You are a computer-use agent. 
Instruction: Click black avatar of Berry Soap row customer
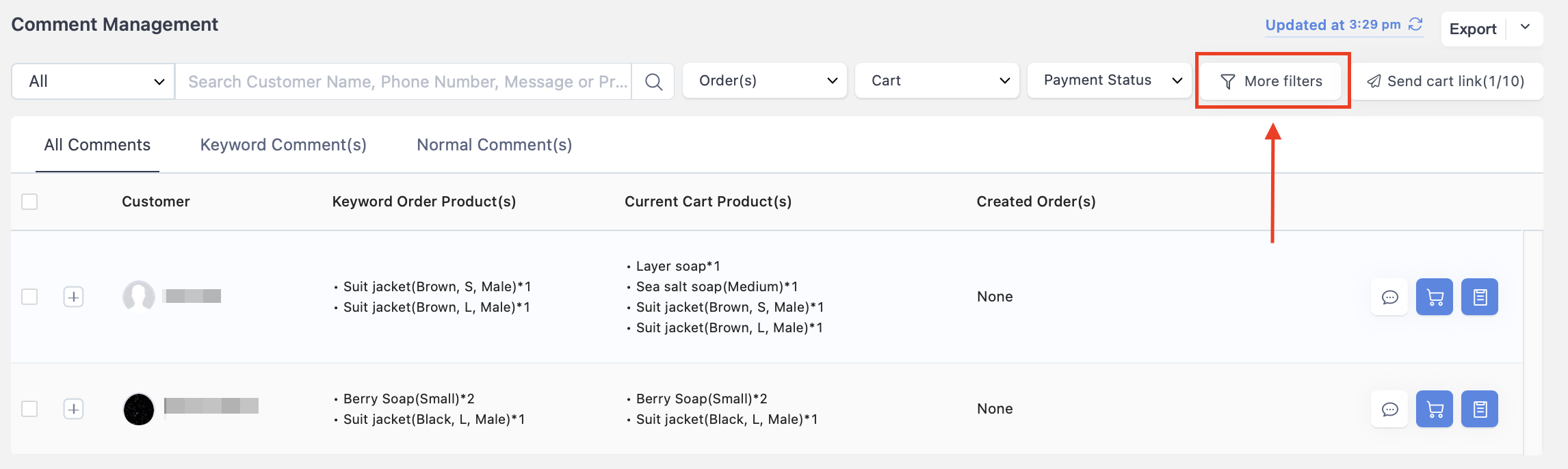[139, 409]
